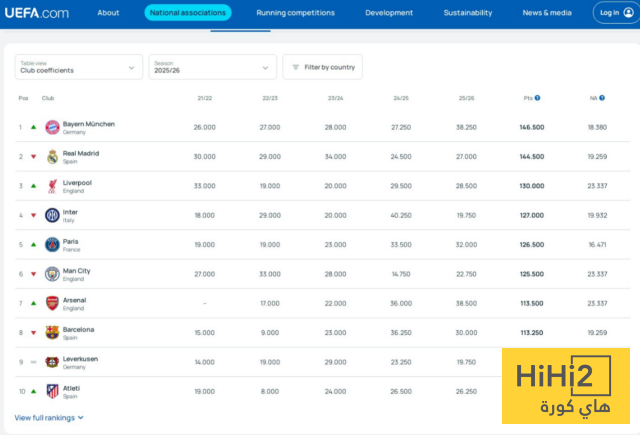Click the Man City club crest
This screenshot has height=435, width=640.
tap(52, 274)
